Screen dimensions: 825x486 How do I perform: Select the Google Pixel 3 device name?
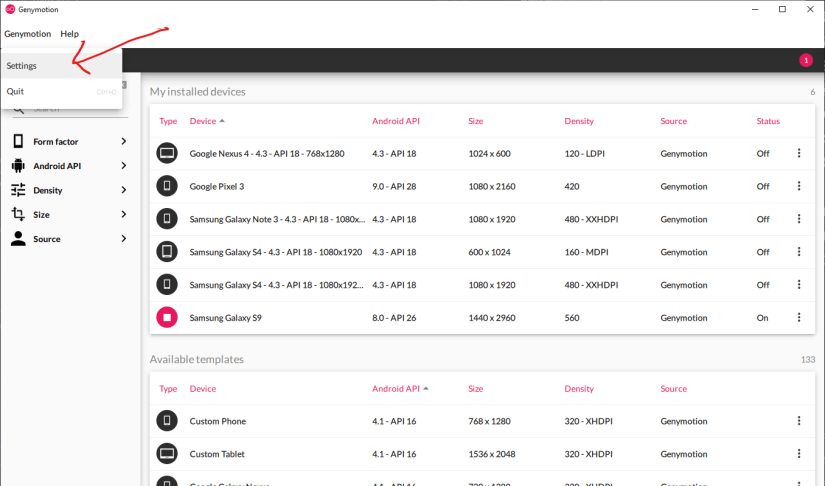217,186
